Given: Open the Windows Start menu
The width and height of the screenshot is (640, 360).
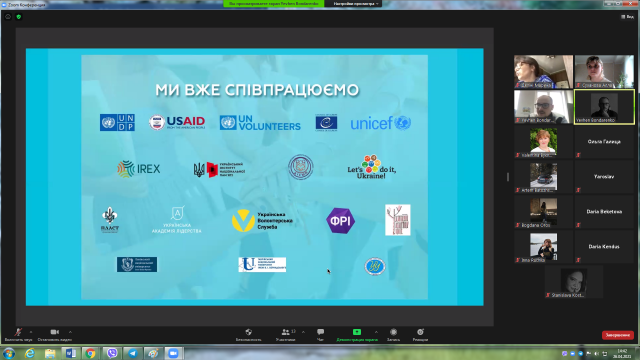Looking at the screenshot, I should [9, 353].
